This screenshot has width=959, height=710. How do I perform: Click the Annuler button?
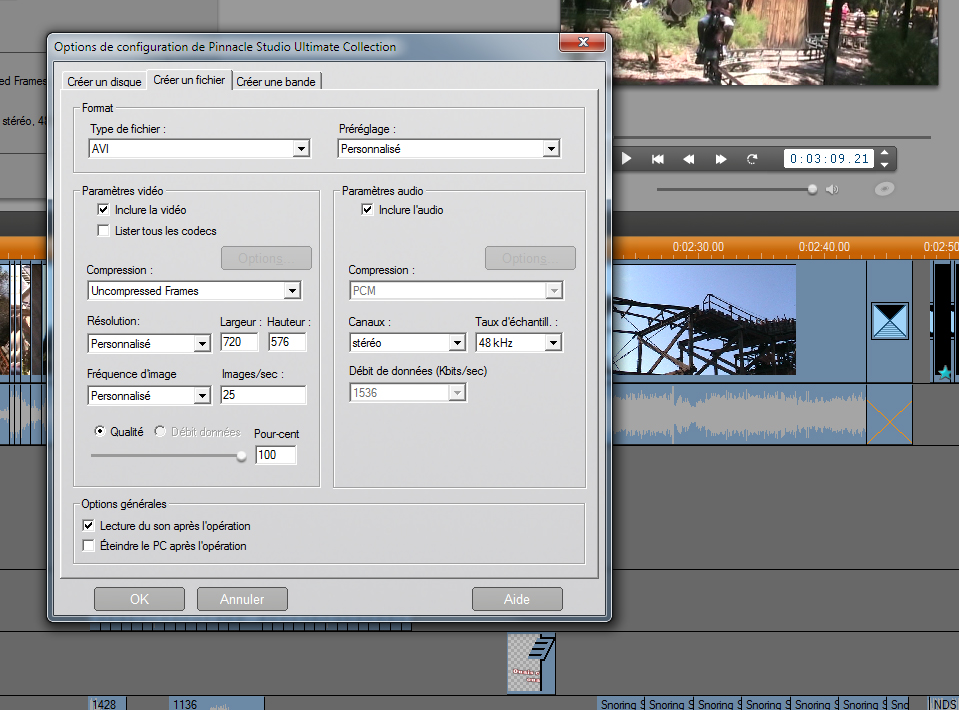point(242,599)
